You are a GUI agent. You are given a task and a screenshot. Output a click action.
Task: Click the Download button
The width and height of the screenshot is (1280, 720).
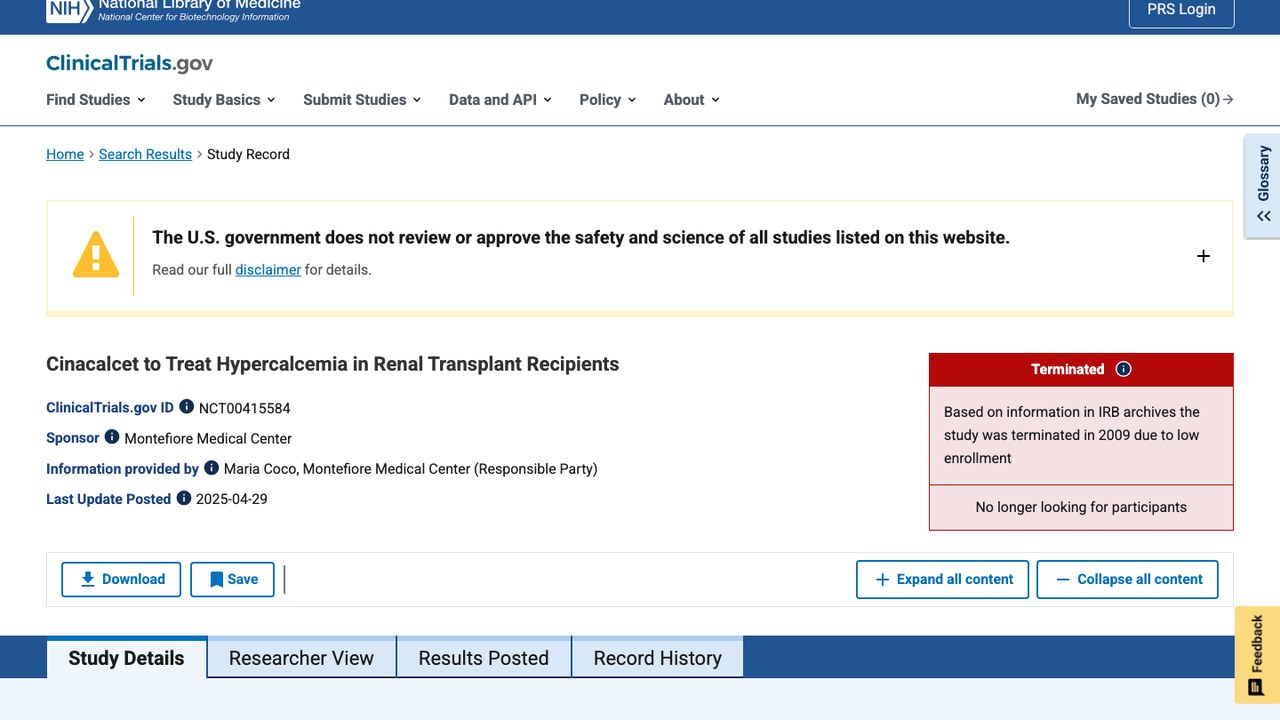tap(121, 579)
